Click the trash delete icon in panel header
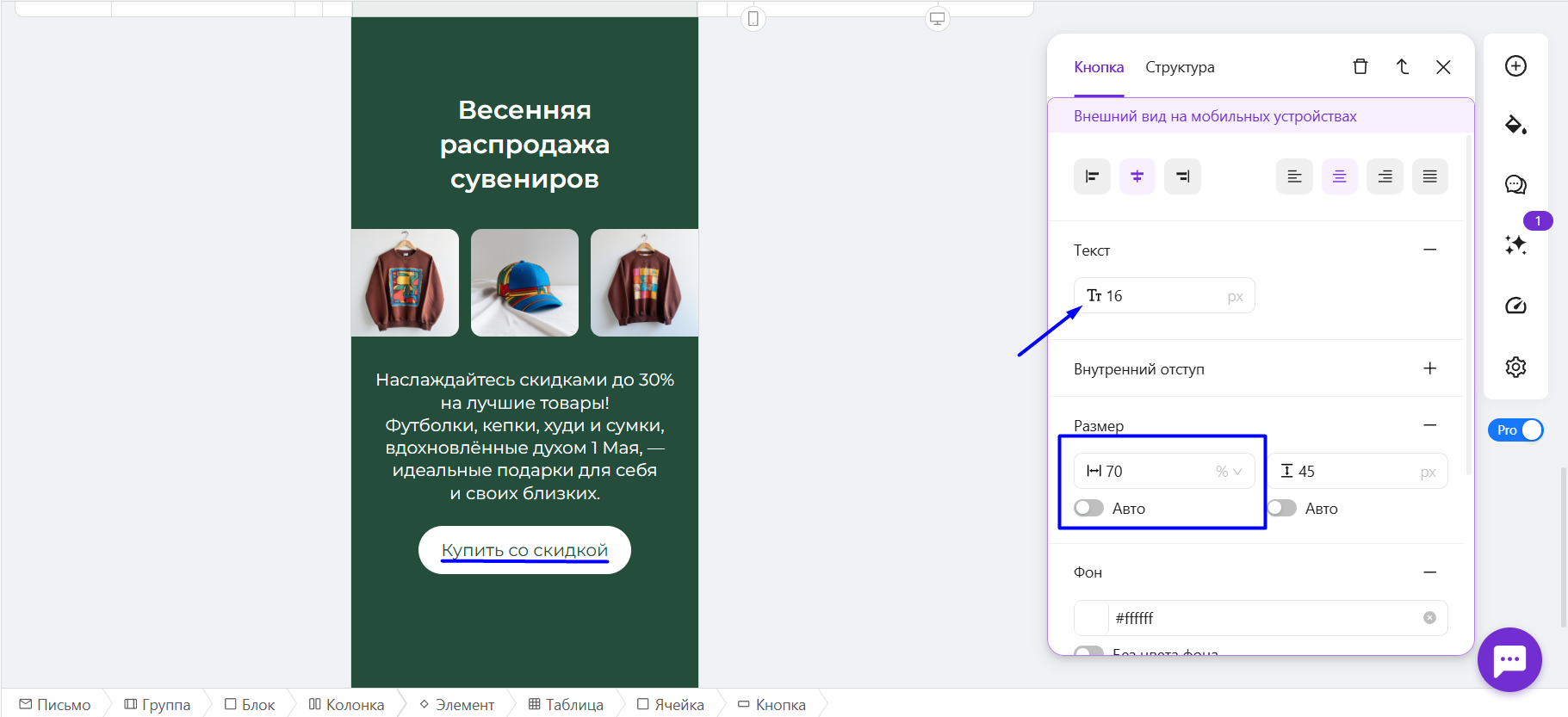 tap(1360, 67)
